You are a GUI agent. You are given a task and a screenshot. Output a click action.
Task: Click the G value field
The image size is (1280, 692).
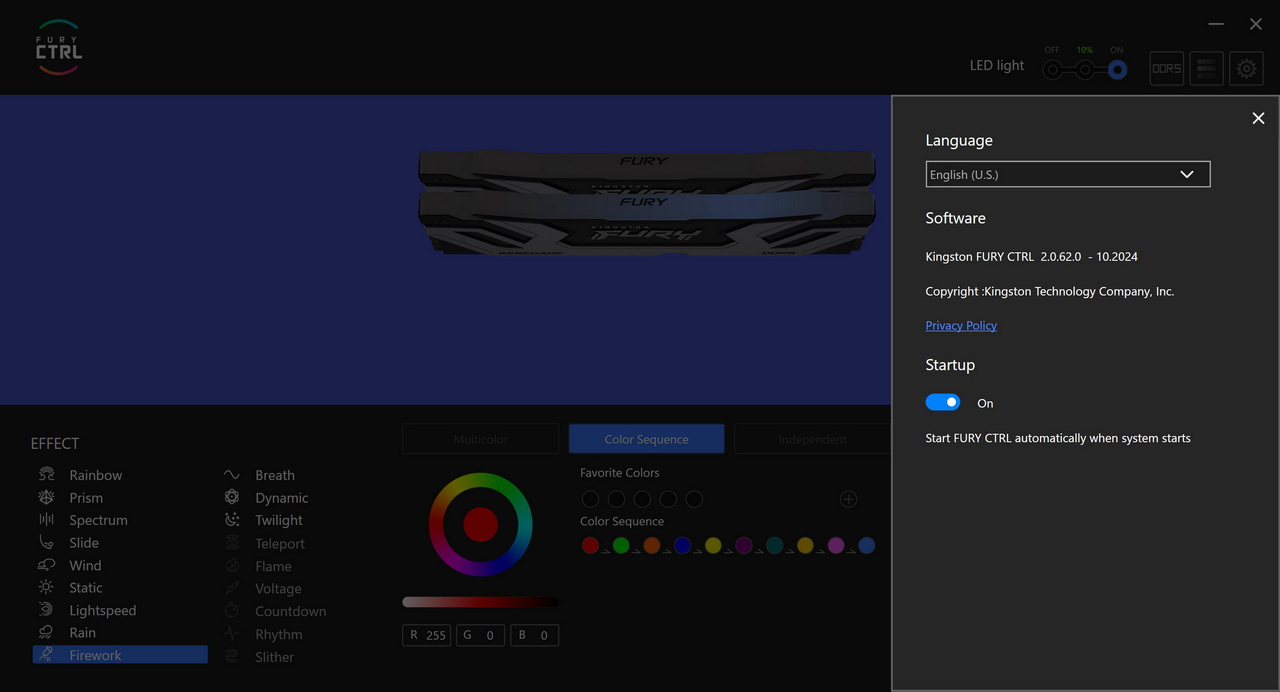click(x=481, y=635)
